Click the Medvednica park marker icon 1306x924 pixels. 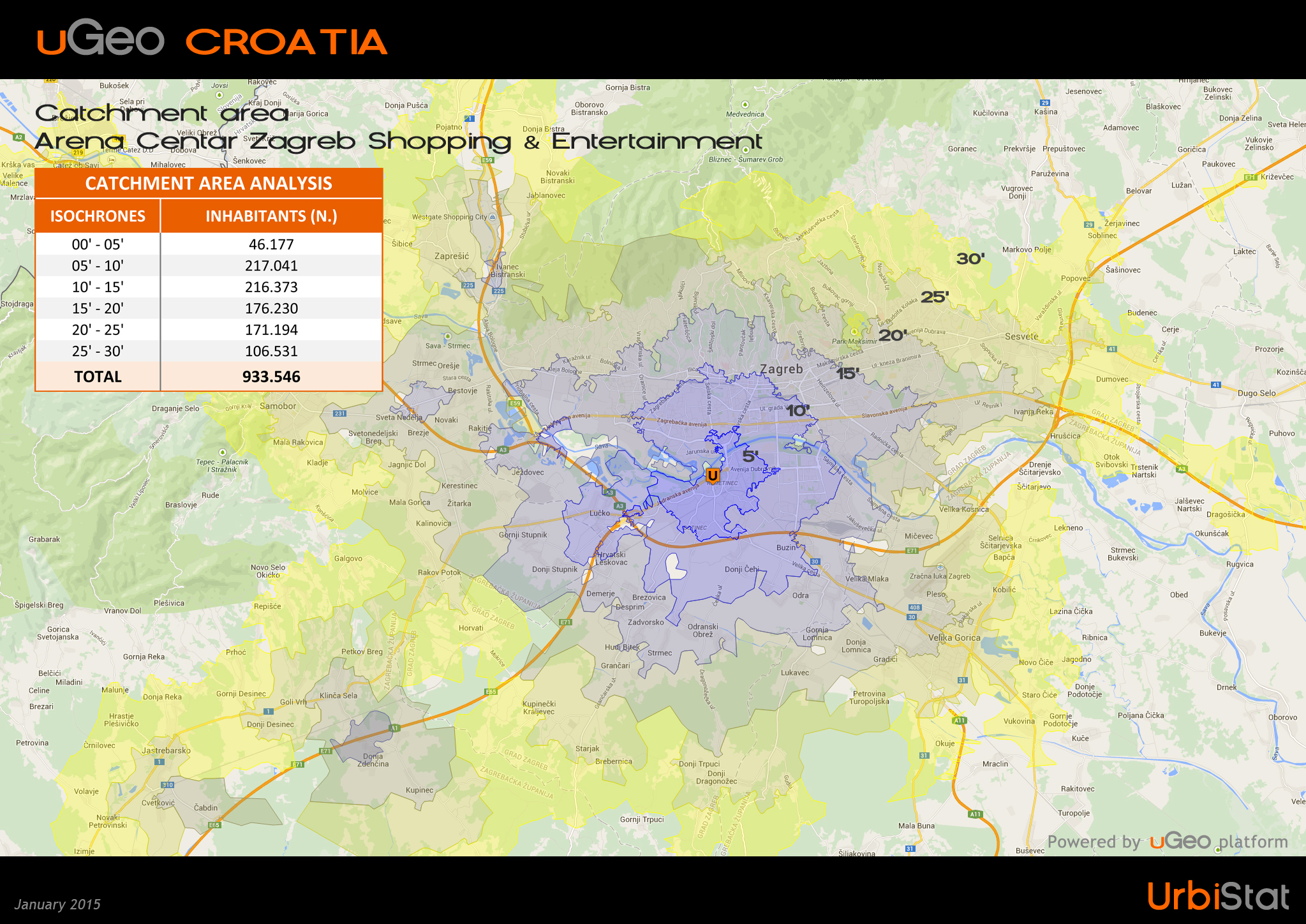pos(745,104)
